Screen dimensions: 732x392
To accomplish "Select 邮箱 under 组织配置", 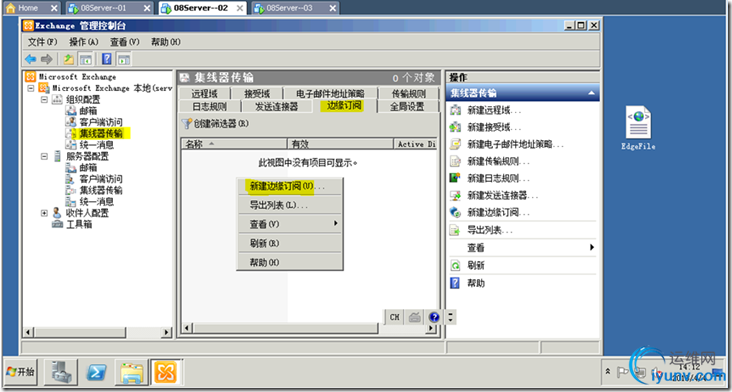I will 88,111.
